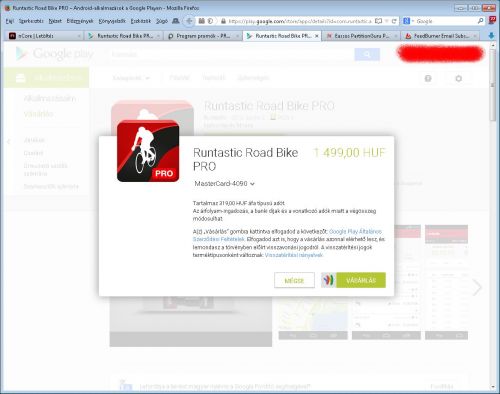Click the Google Play logo
This screenshot has width=500, height=394.
point(55,54)
